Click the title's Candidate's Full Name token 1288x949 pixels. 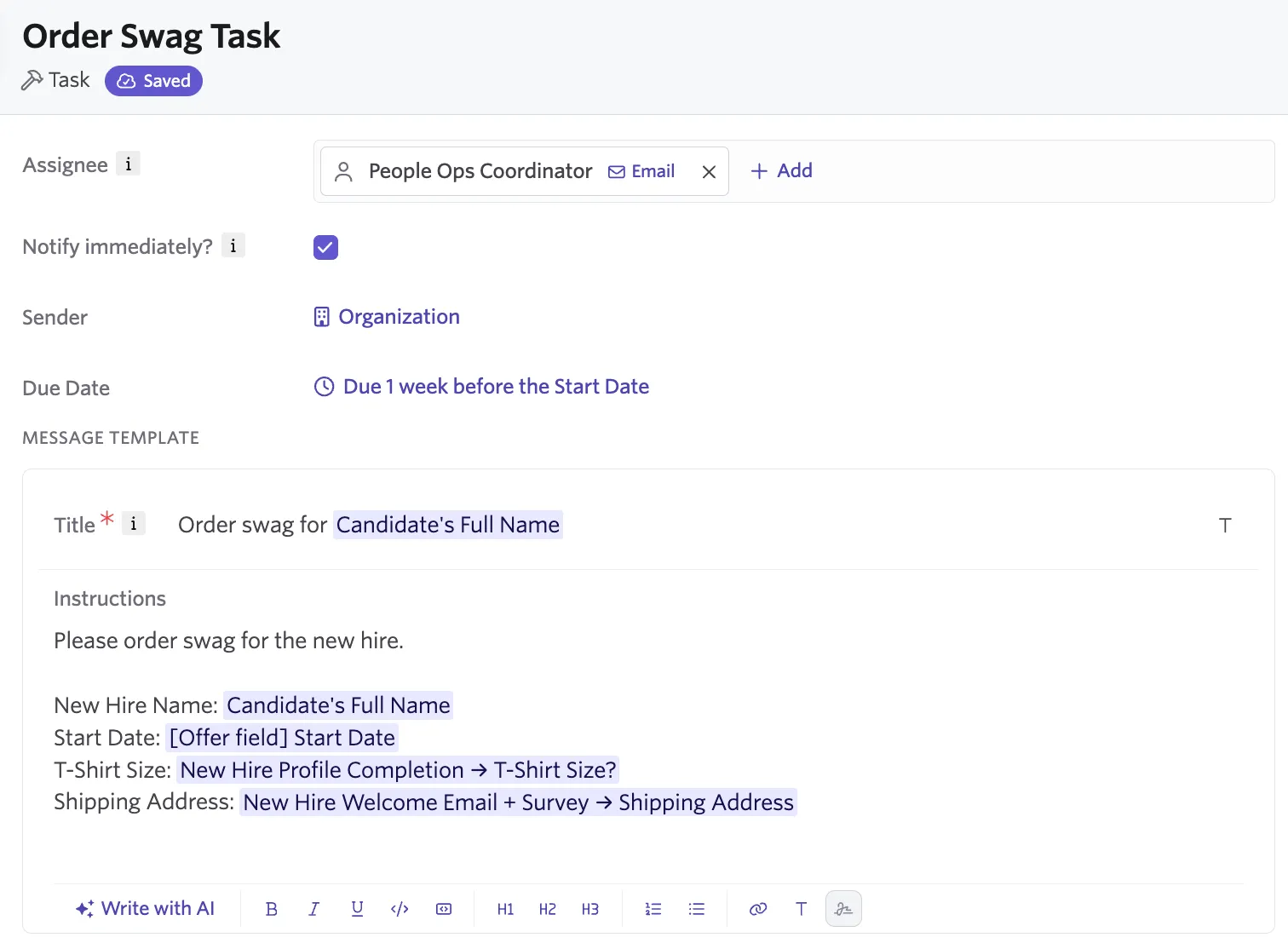448,525
